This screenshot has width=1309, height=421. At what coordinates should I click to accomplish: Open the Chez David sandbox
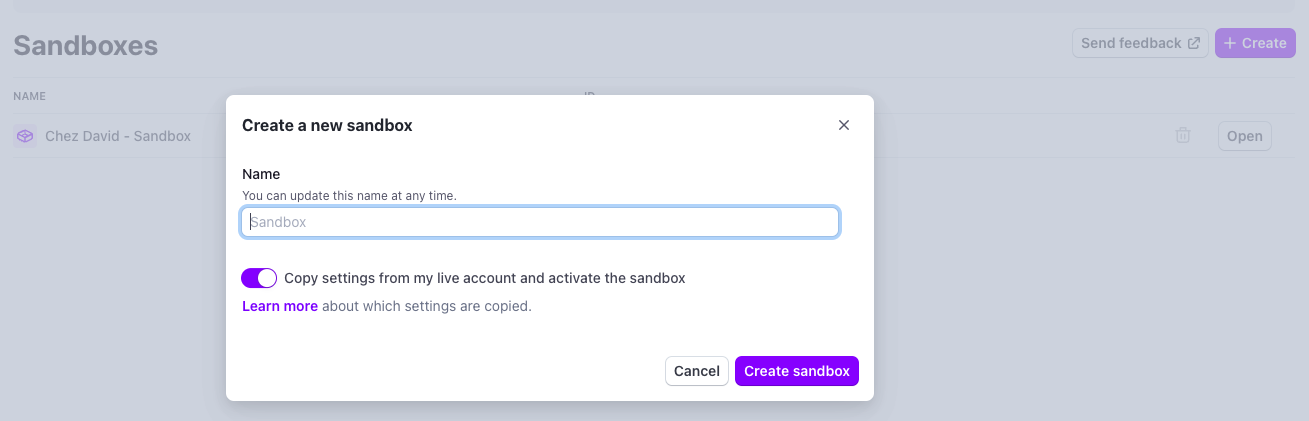tap(1244, 136)
